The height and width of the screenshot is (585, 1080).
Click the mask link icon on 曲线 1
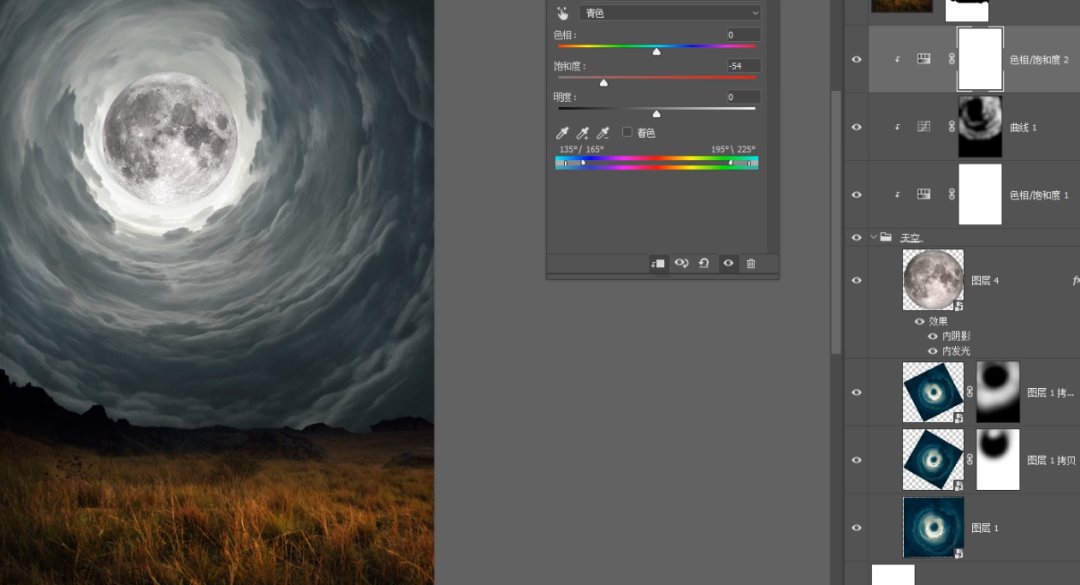pyautogui.click(x=951, y=127)
